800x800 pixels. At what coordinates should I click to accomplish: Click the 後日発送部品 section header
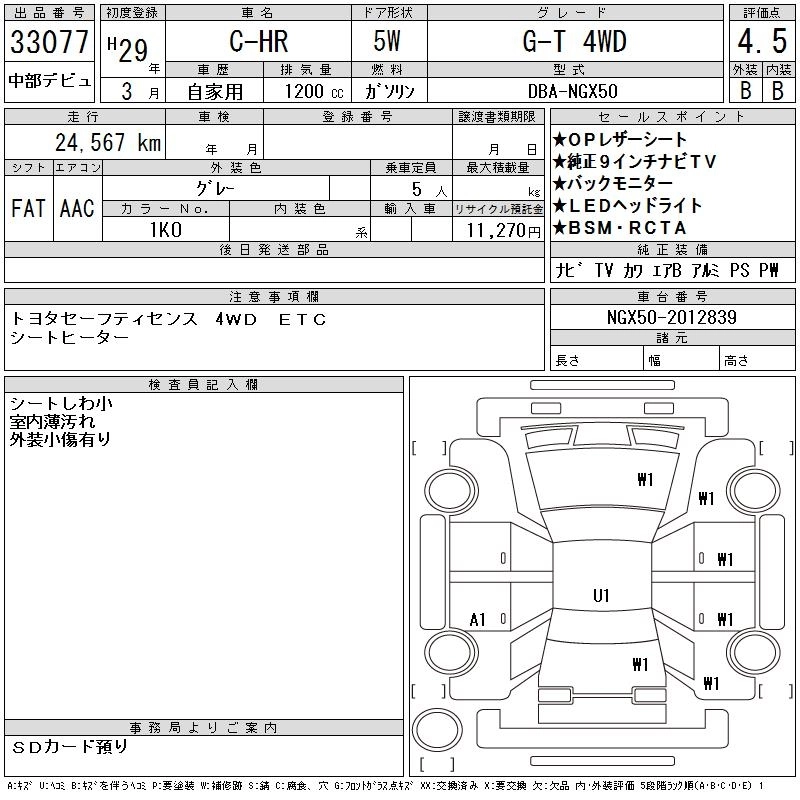(x=274, y=249)
